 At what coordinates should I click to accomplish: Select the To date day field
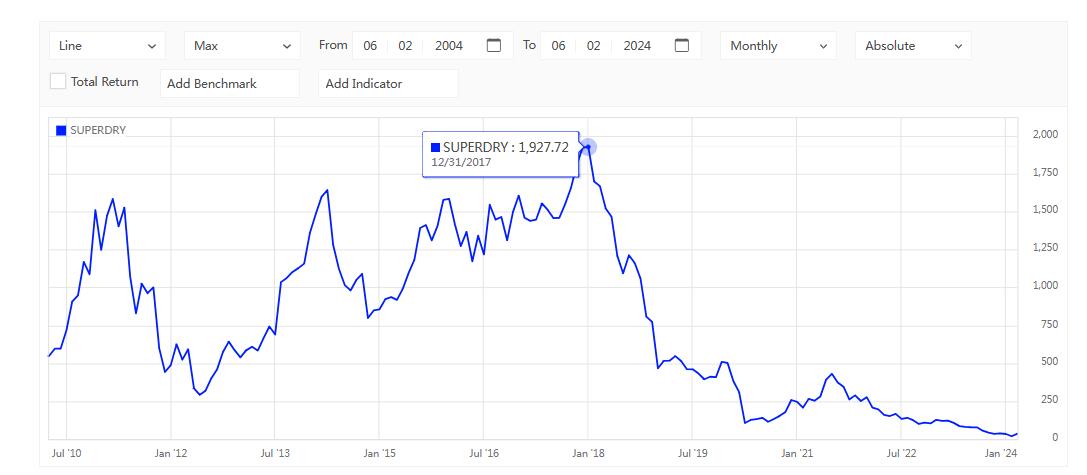click(594, 46)
